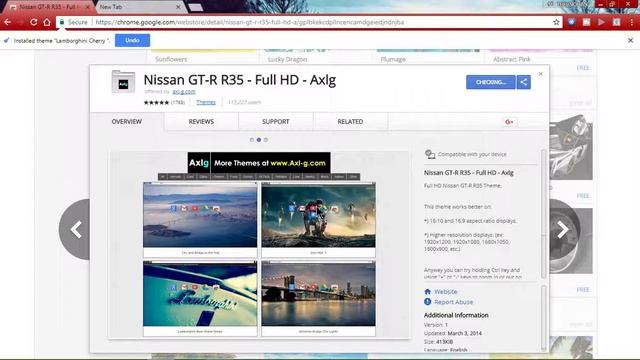This screenshot has height=360, width=640.
Task: Click the Sunflowers theme label in background
Action: tap(171, 59)
